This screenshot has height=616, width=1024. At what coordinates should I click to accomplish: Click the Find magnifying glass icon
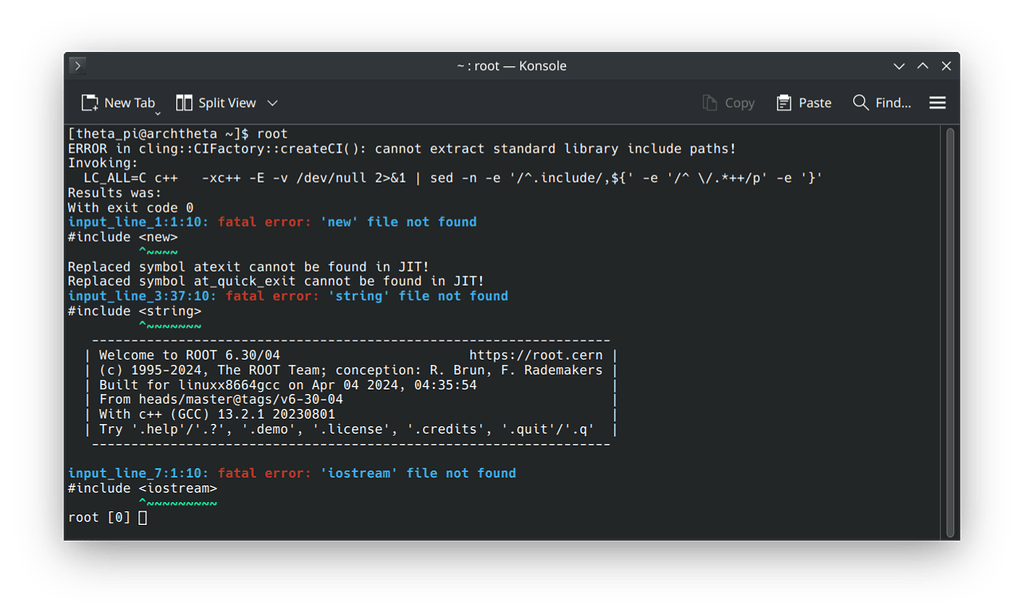860,103
